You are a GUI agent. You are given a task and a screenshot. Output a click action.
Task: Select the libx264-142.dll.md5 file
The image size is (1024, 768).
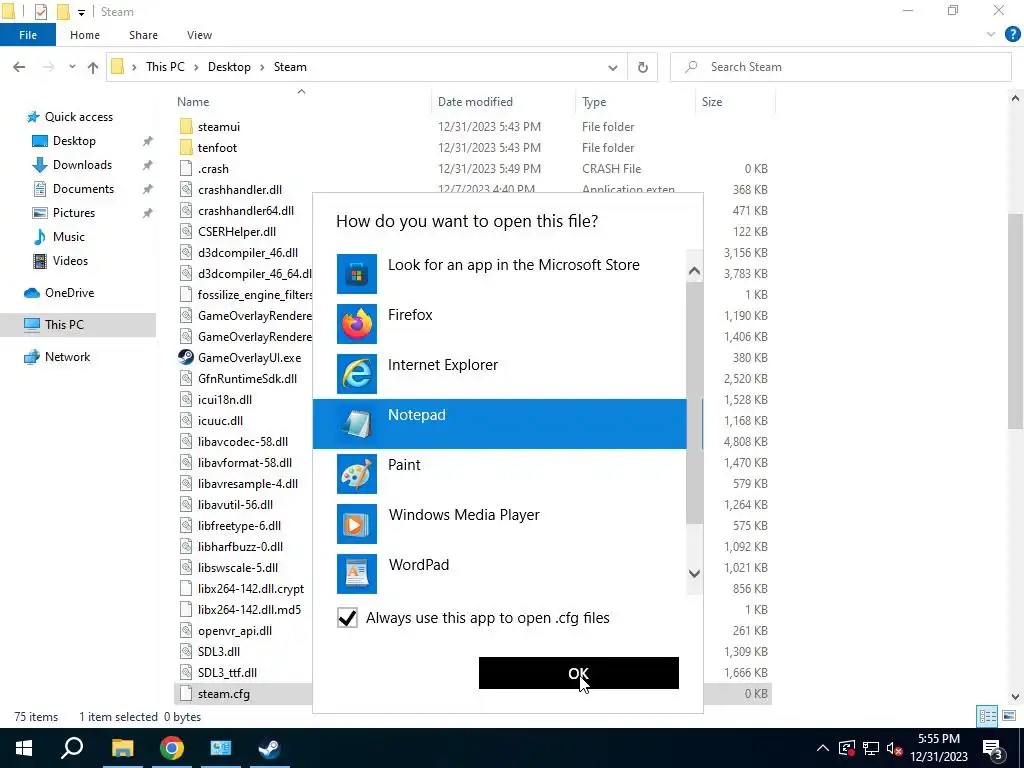249,610
